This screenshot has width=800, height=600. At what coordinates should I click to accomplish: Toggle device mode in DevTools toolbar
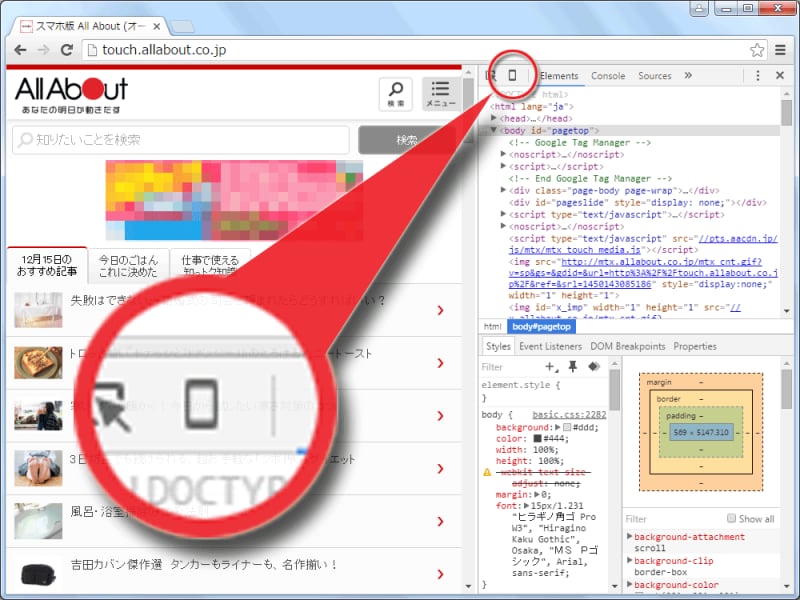512,76
